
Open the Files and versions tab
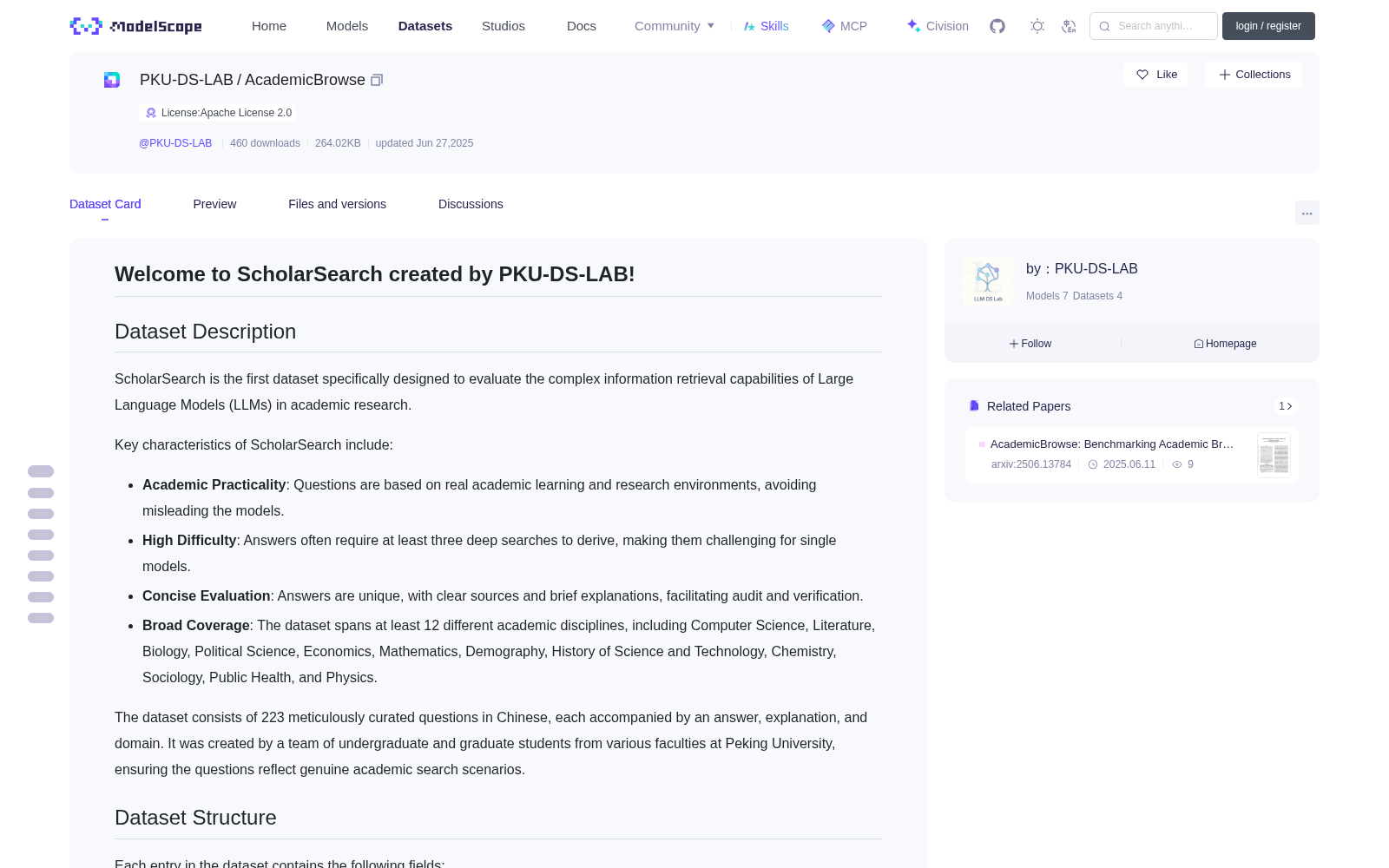click(x=337, y=204)
